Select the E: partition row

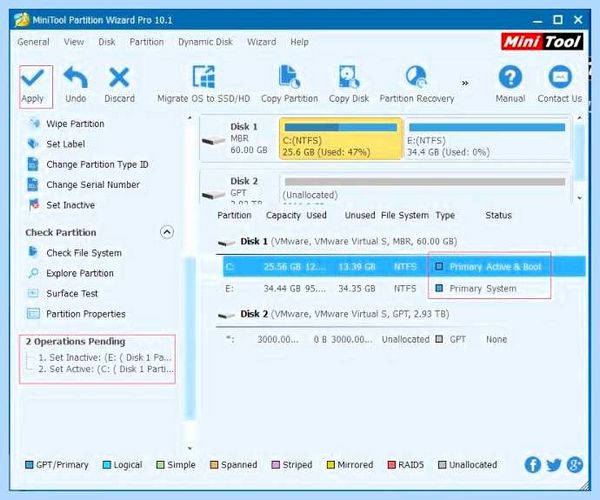pyautogui.click(x=404, y=288)
